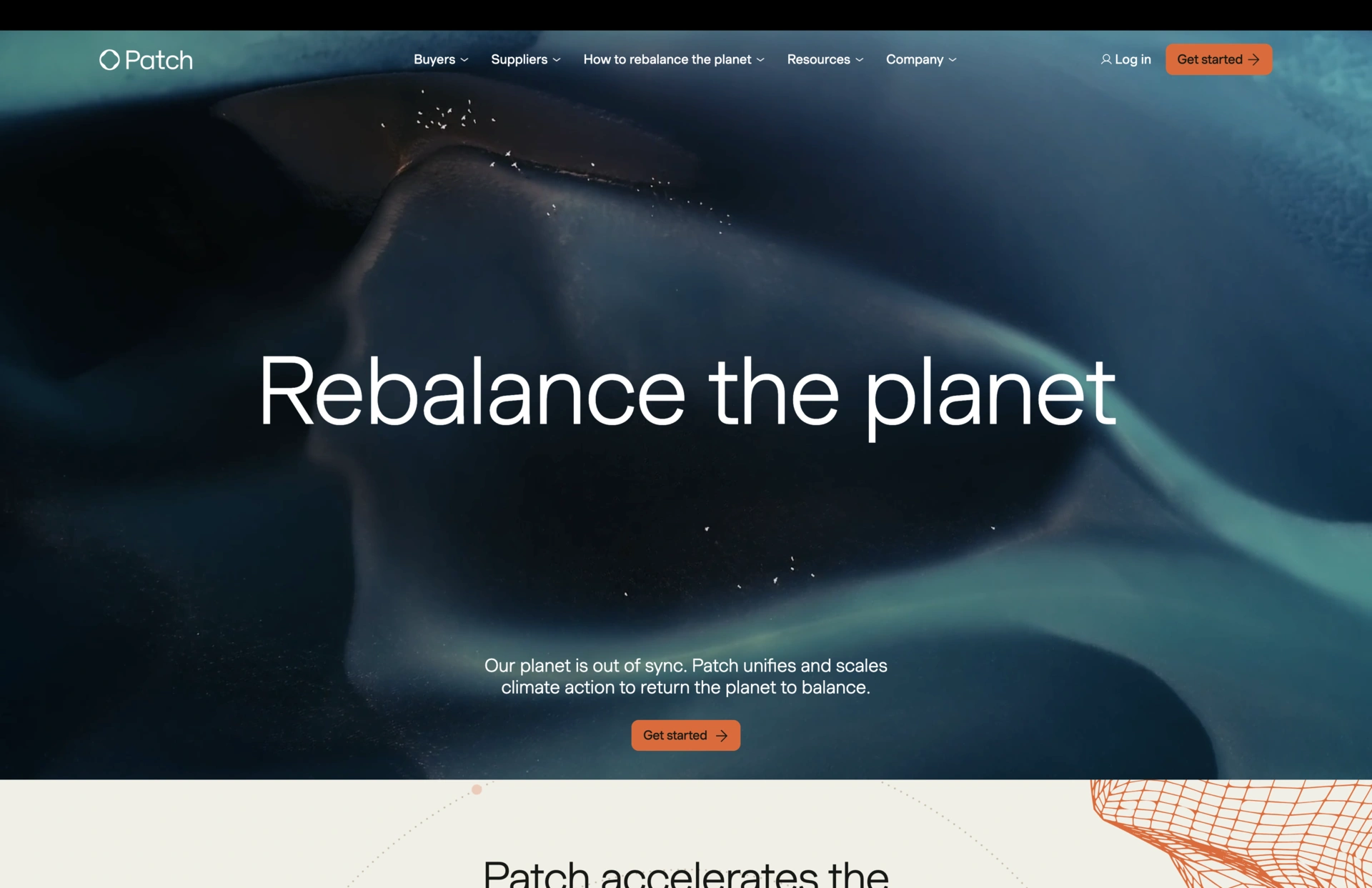Click the Get started button below the tagline
Image resolution: width=1372 pixels, height=888 pixels.
click(x=685, y=735)
